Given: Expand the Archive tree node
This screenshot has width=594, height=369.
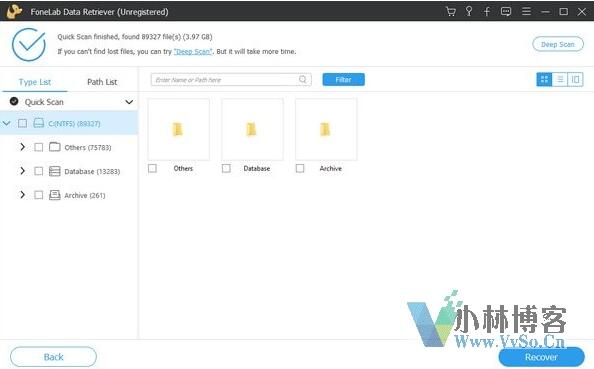Looking at the screenshot, I should [23, 195].
